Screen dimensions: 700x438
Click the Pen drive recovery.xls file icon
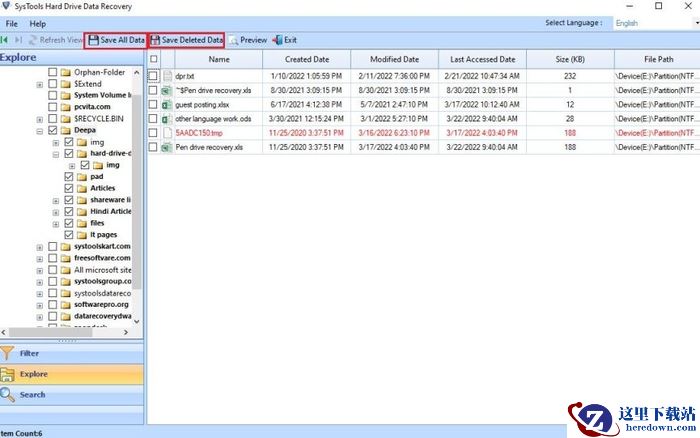click(167, 147)
